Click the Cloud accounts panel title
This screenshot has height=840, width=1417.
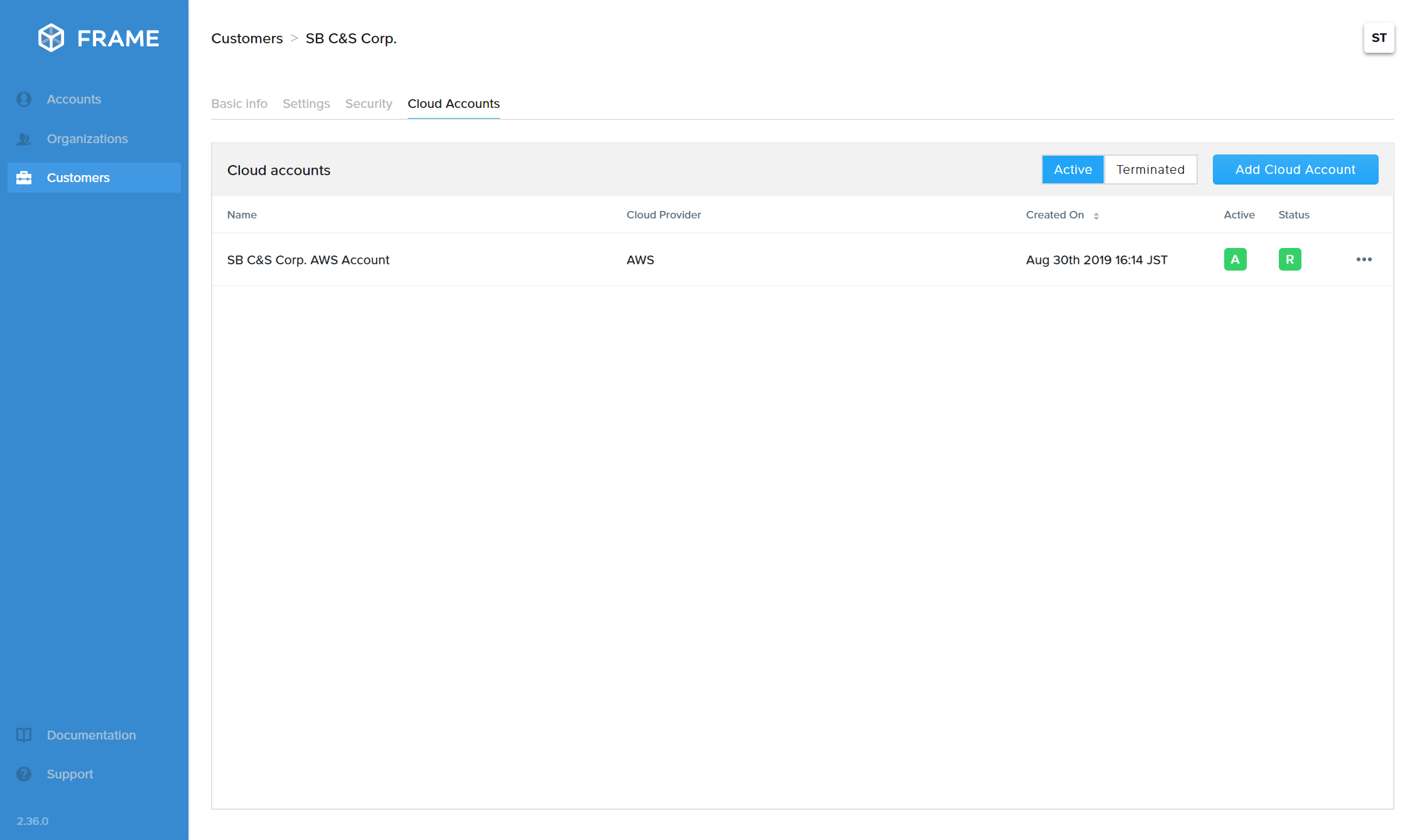click(278, 170)
